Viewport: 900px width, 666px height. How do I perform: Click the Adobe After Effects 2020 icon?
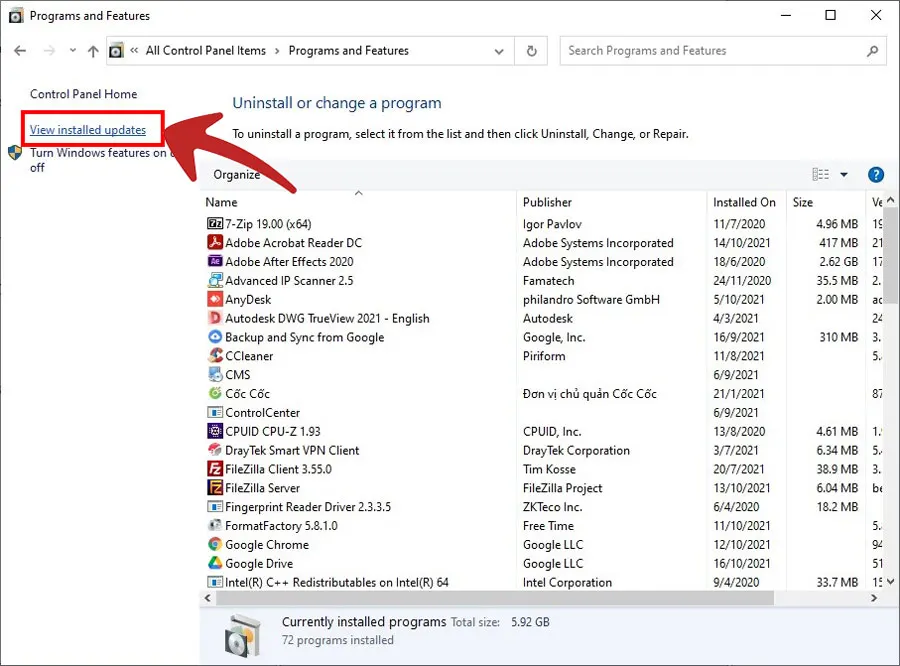(215, 261)
